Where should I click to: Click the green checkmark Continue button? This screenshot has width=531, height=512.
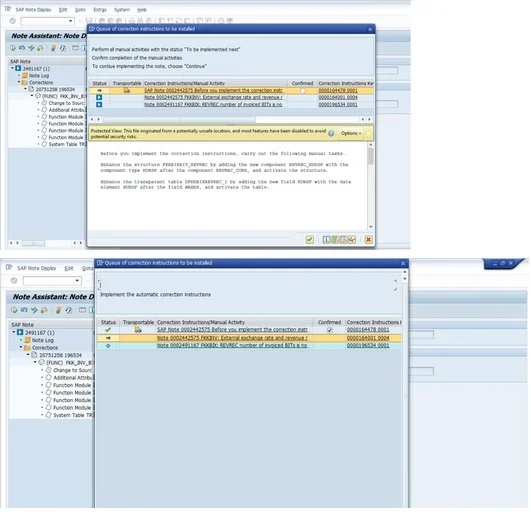(310, 240)
